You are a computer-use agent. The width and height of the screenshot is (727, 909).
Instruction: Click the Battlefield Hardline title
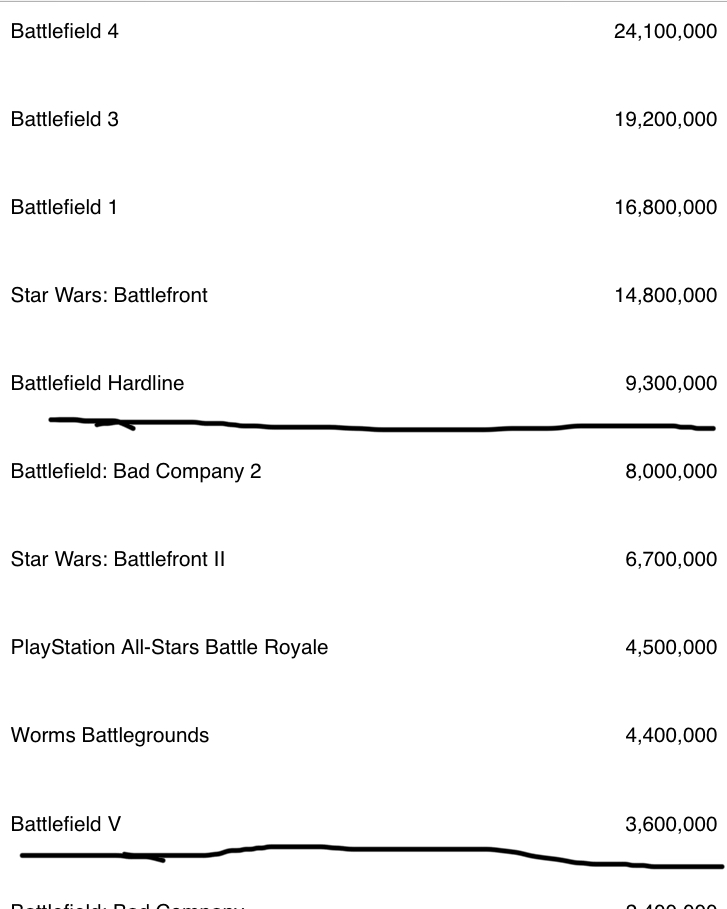tap(97, 383)
